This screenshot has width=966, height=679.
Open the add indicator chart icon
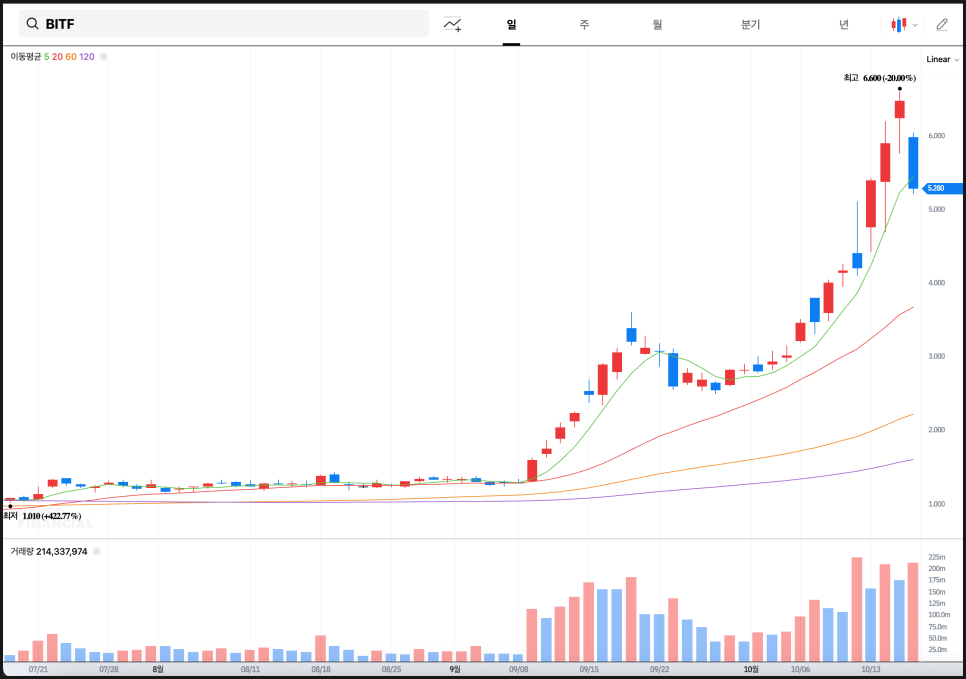[x=453, y=24]
